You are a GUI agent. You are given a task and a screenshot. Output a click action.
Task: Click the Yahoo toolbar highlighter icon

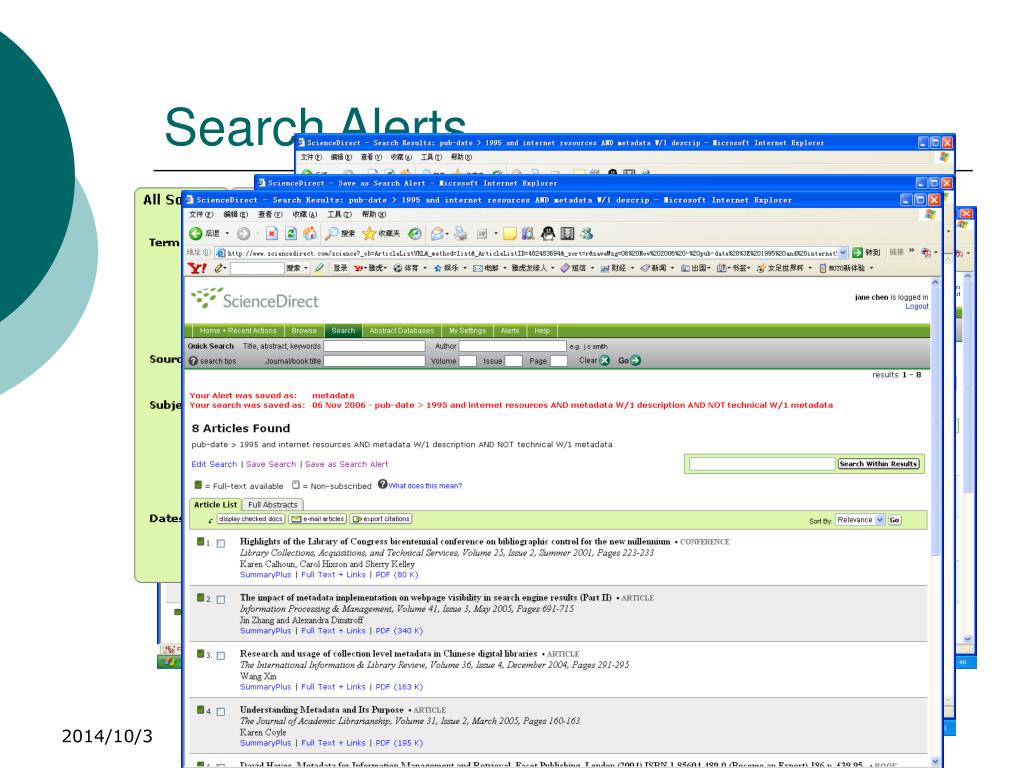(319, 268)
